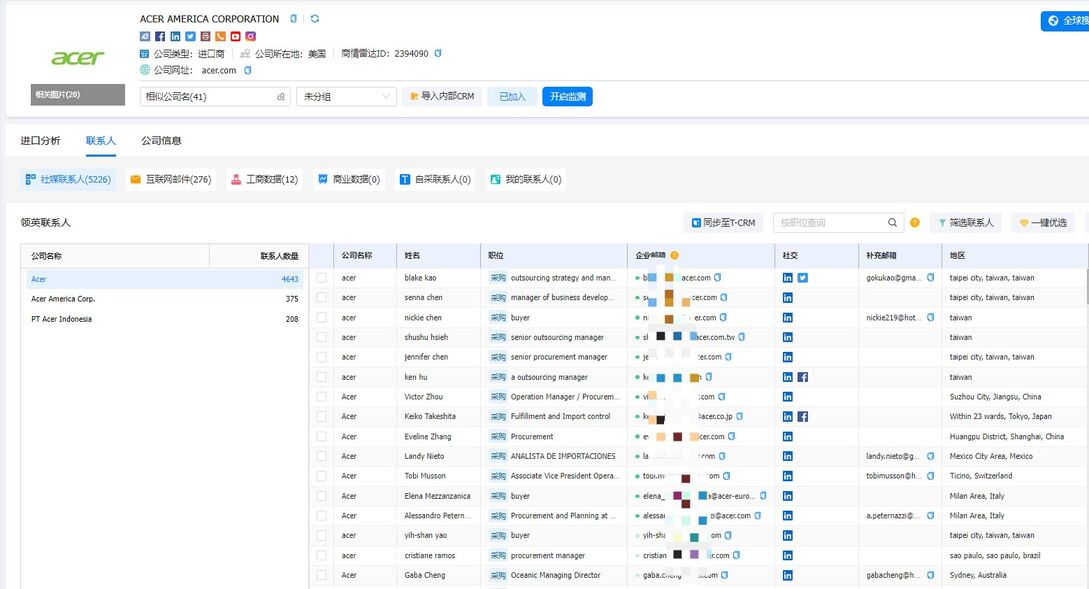Copy the acer.com website address
The image size is (1089, 589).
coord(247,70)
